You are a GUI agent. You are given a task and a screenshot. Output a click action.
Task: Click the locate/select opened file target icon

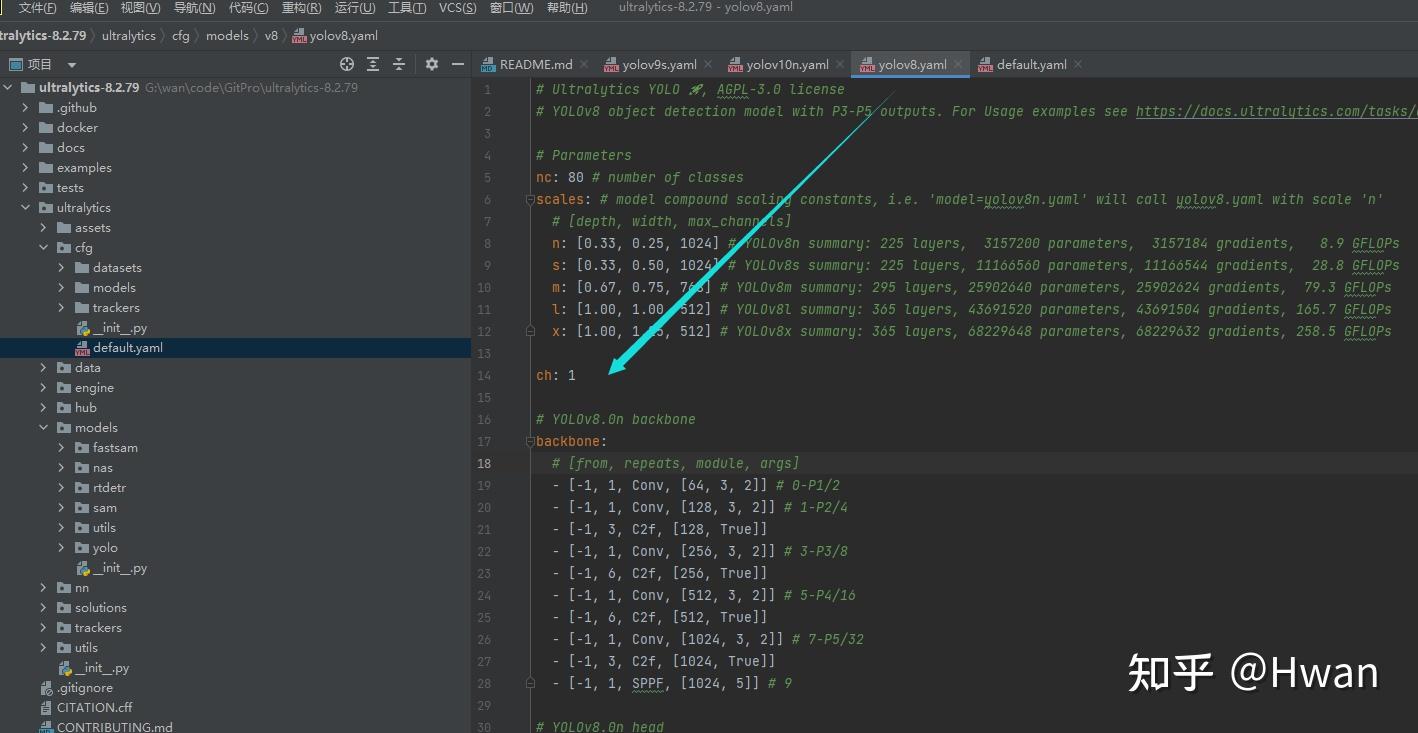347,64
